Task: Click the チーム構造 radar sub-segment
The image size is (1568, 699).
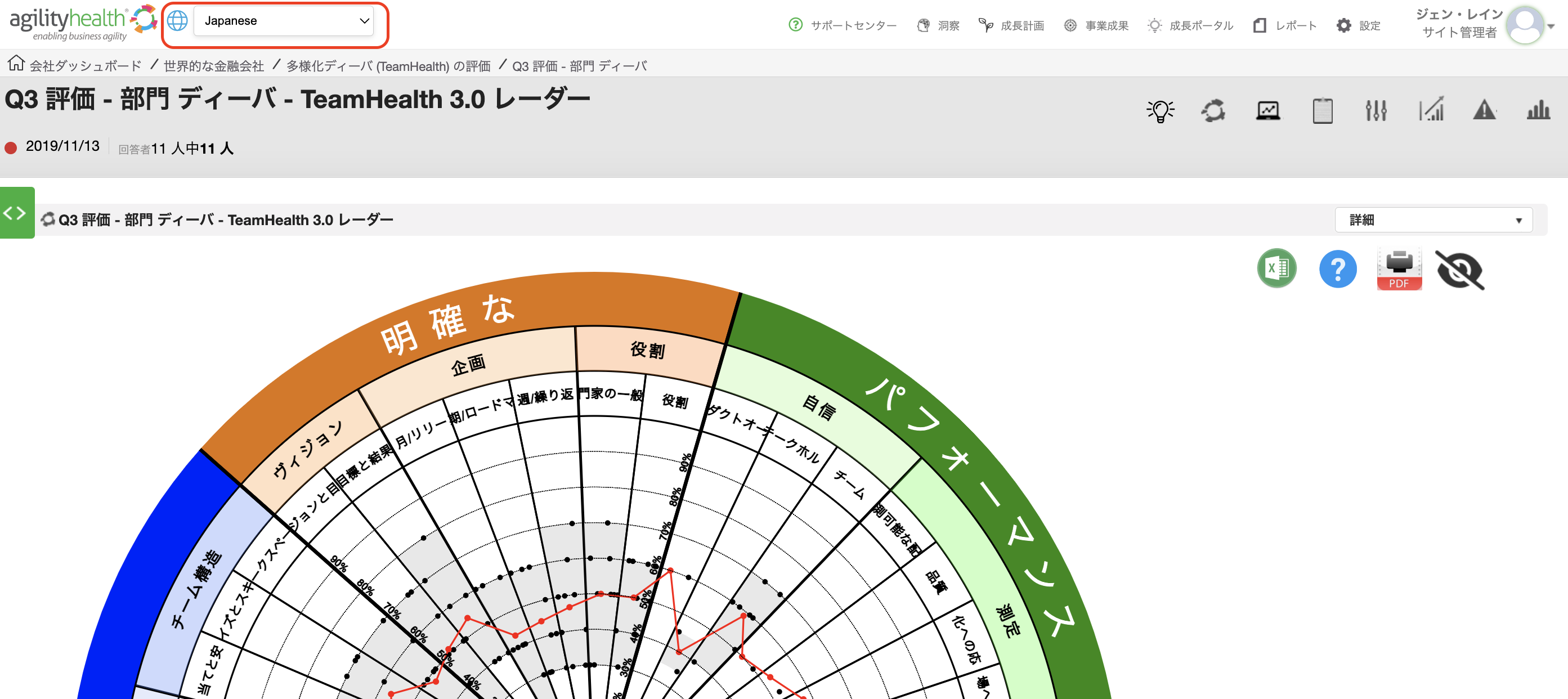Action: pyautogui.click(x=196, y=588)
